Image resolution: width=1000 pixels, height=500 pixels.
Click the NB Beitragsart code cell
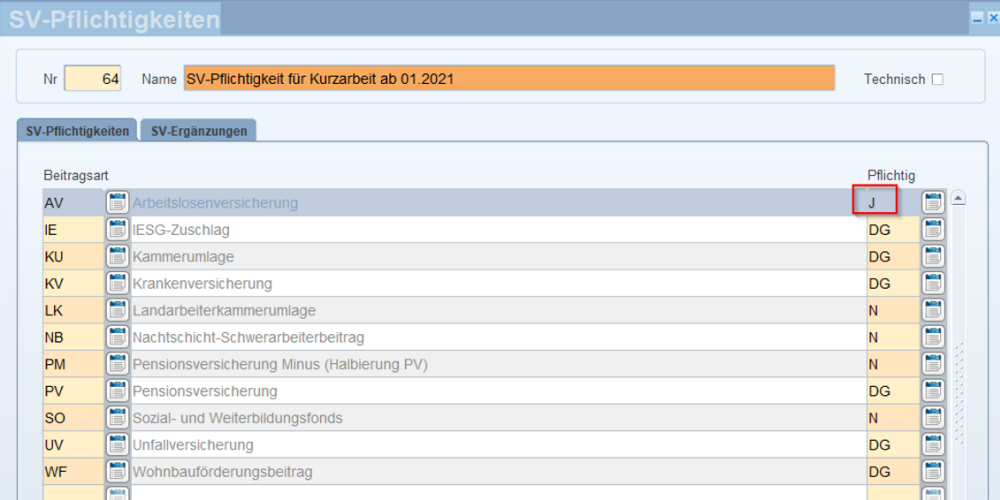pos(73,337)
